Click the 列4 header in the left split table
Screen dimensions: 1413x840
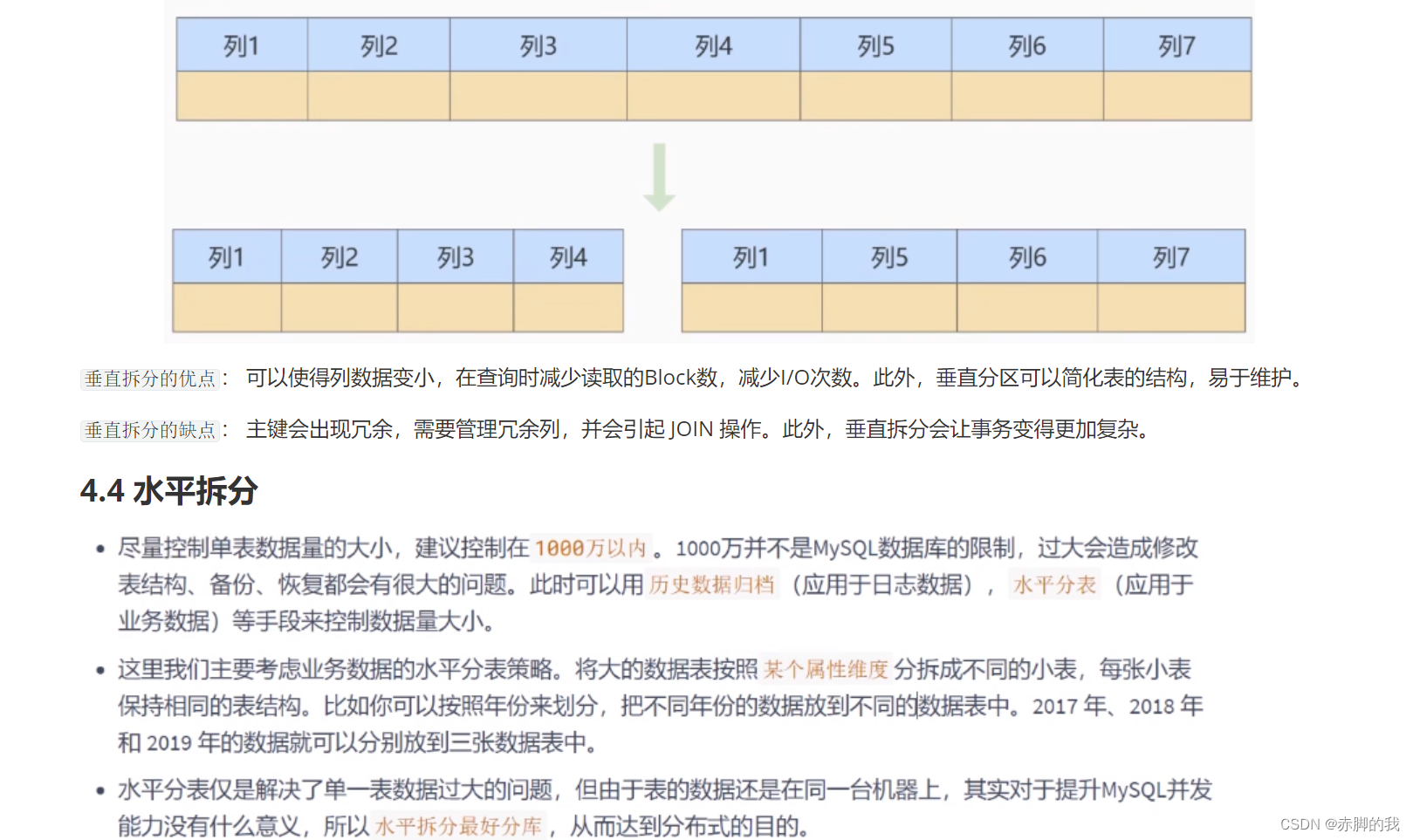pos(568,256)
